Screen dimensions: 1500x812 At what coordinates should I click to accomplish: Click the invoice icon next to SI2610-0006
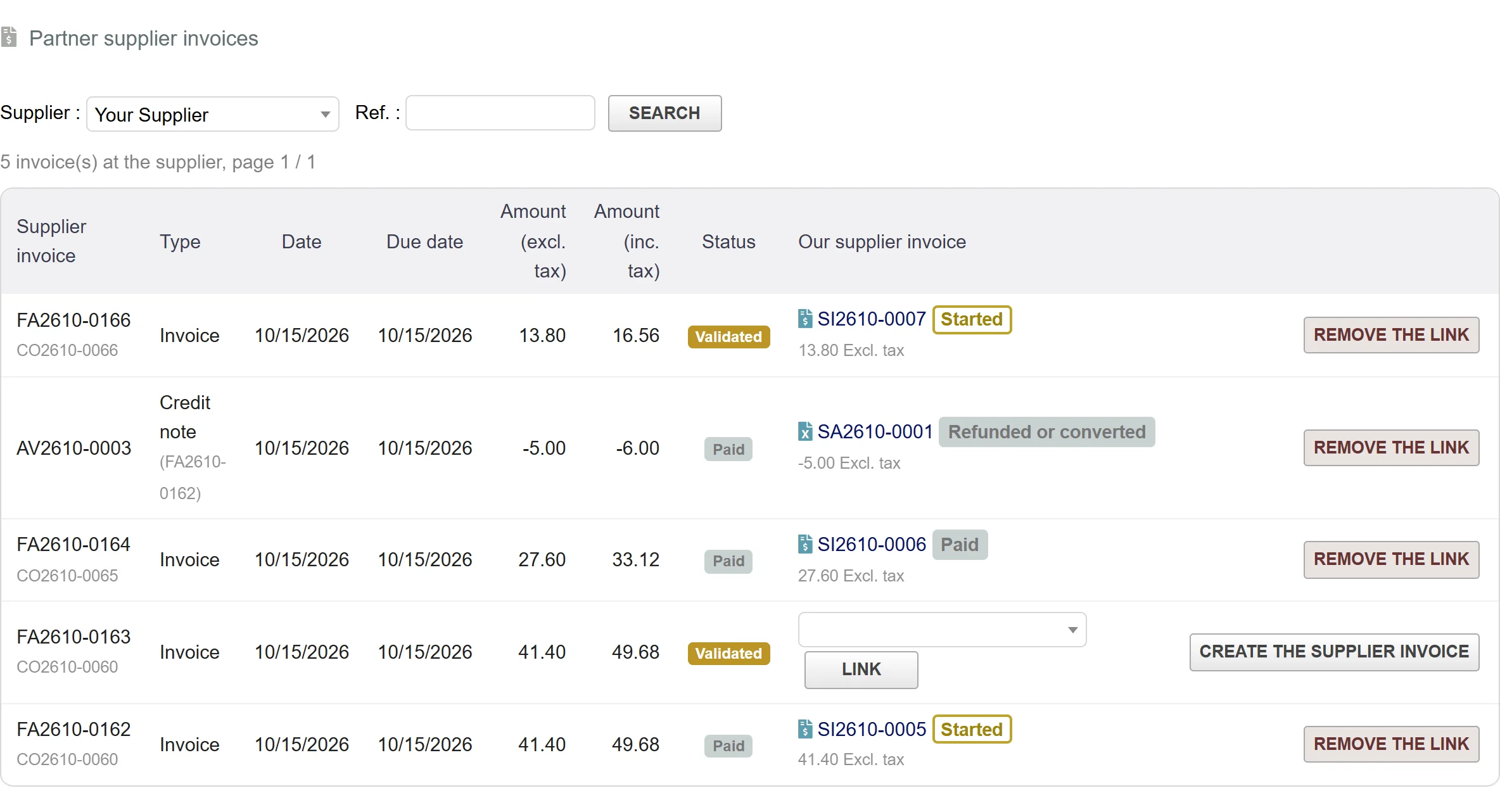point(805,544)
